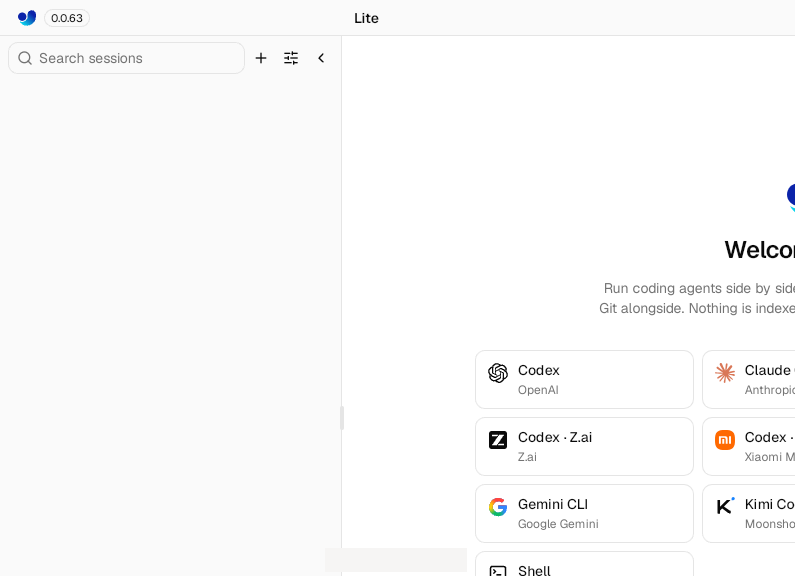Click the app logo in the title bar

pyautogui.click(x=27, y=18)
